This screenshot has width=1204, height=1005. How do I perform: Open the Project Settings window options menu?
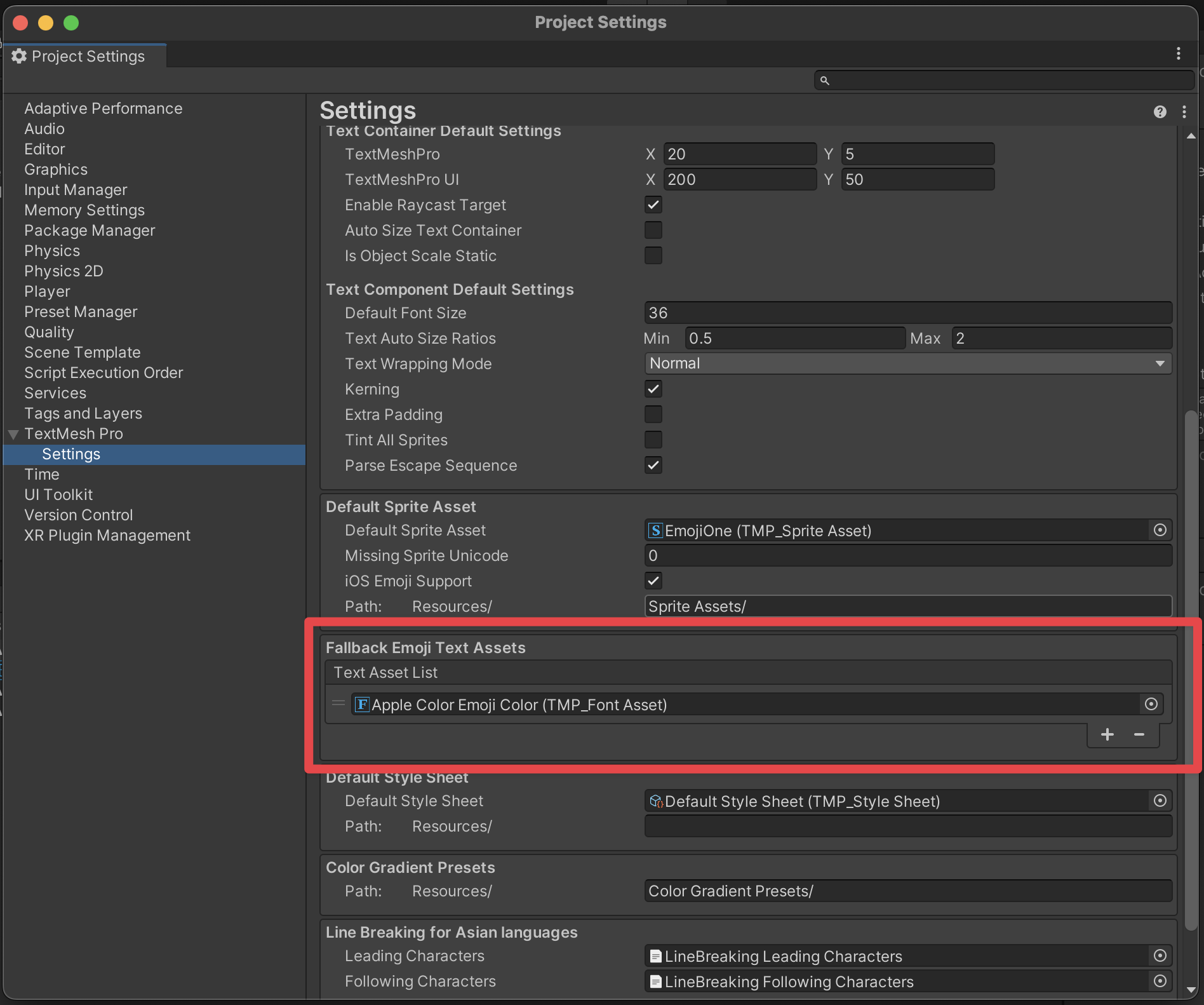coord(1178,54)
